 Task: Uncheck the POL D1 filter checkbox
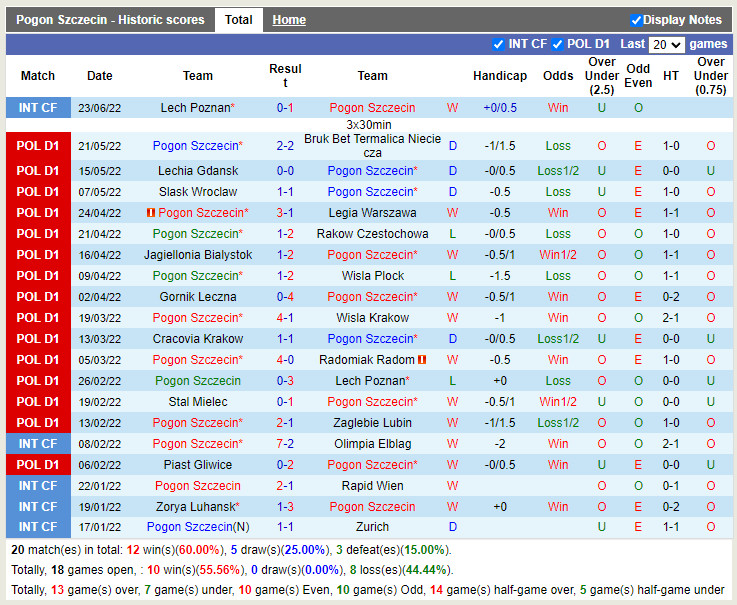(558, 44)
